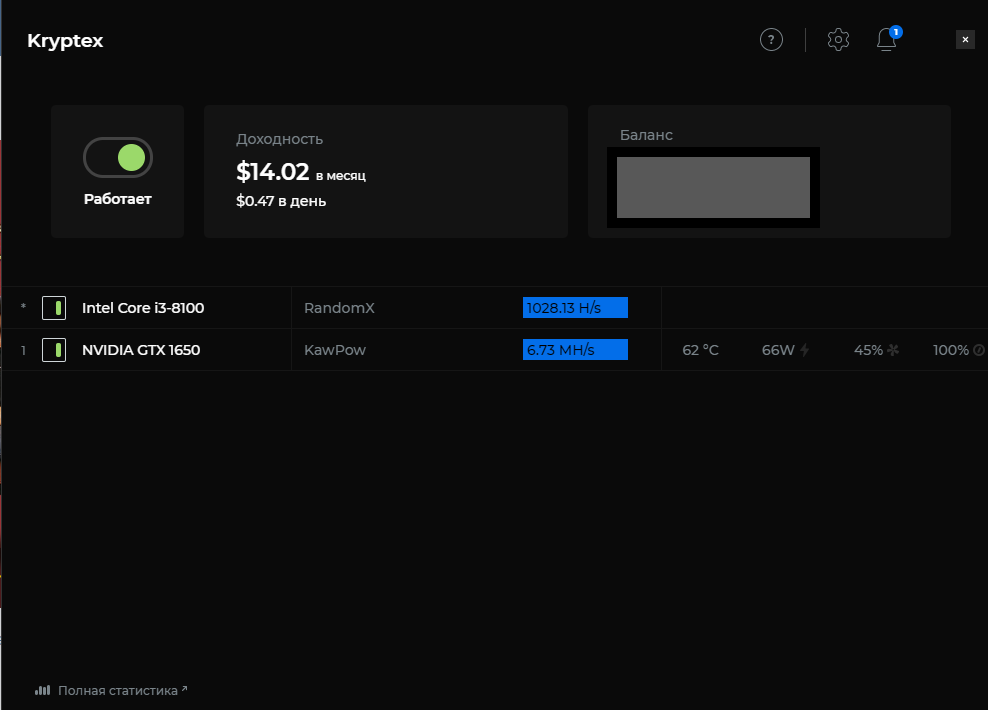This screenshot has height=710, width=988.
Task: Toggle the main mining switch off
Action: pyautogui.click(x=118, y=157)
